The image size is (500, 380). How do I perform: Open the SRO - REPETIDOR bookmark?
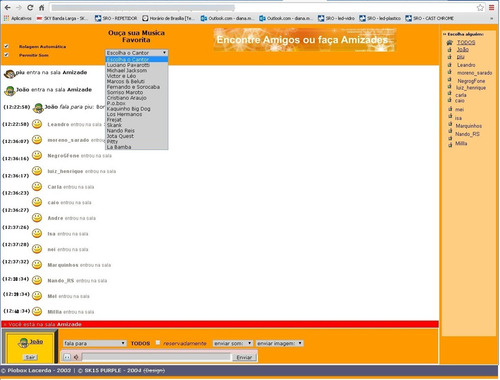(116, 18)
